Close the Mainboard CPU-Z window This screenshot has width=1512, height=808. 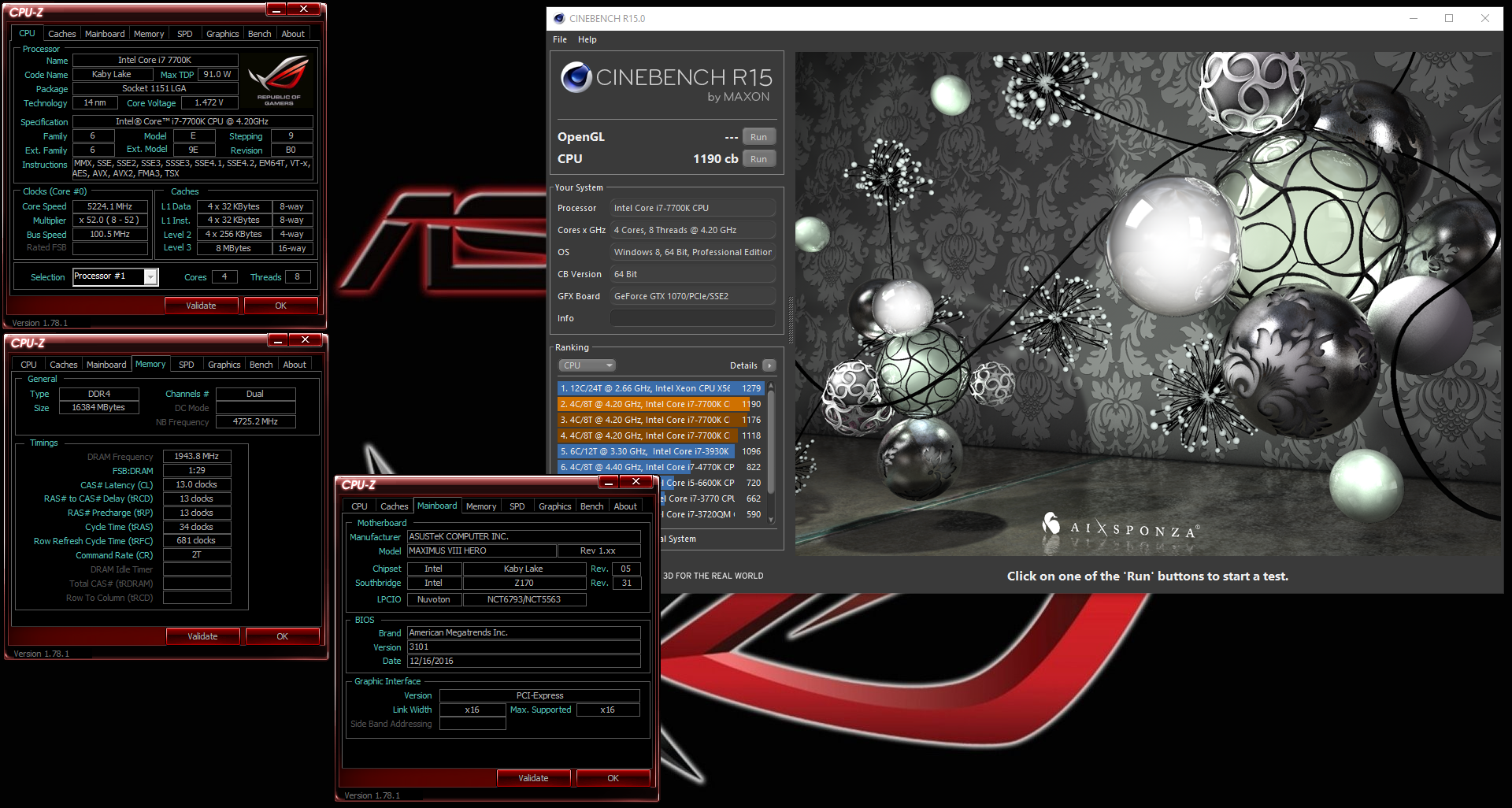tap(636, 481)
